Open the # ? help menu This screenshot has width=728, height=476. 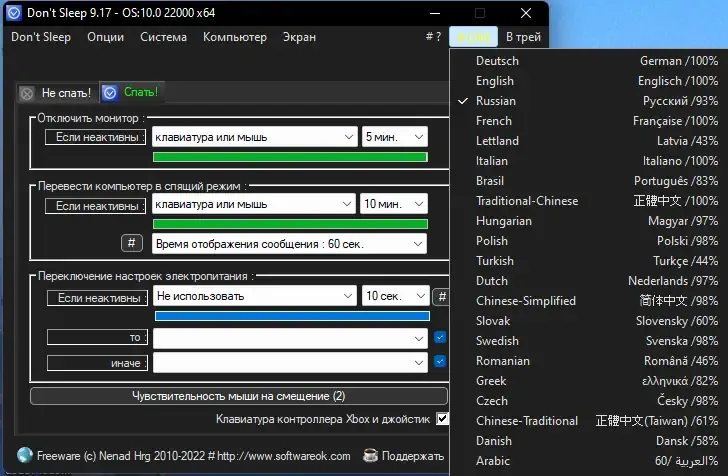coord(433,37)
